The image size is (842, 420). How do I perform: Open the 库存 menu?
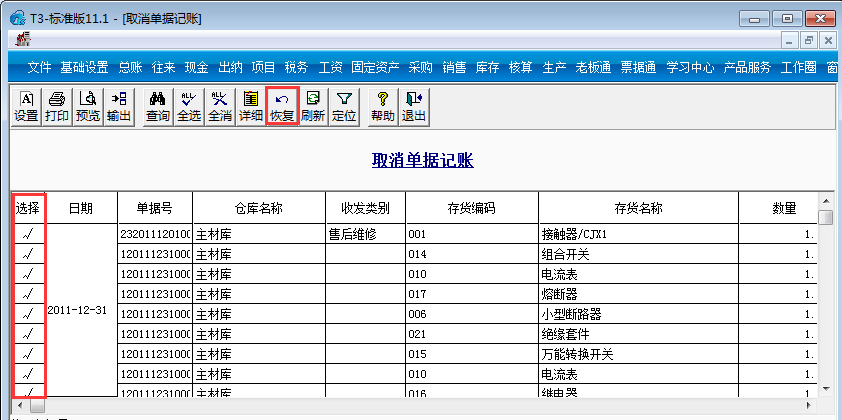[487, 67]
